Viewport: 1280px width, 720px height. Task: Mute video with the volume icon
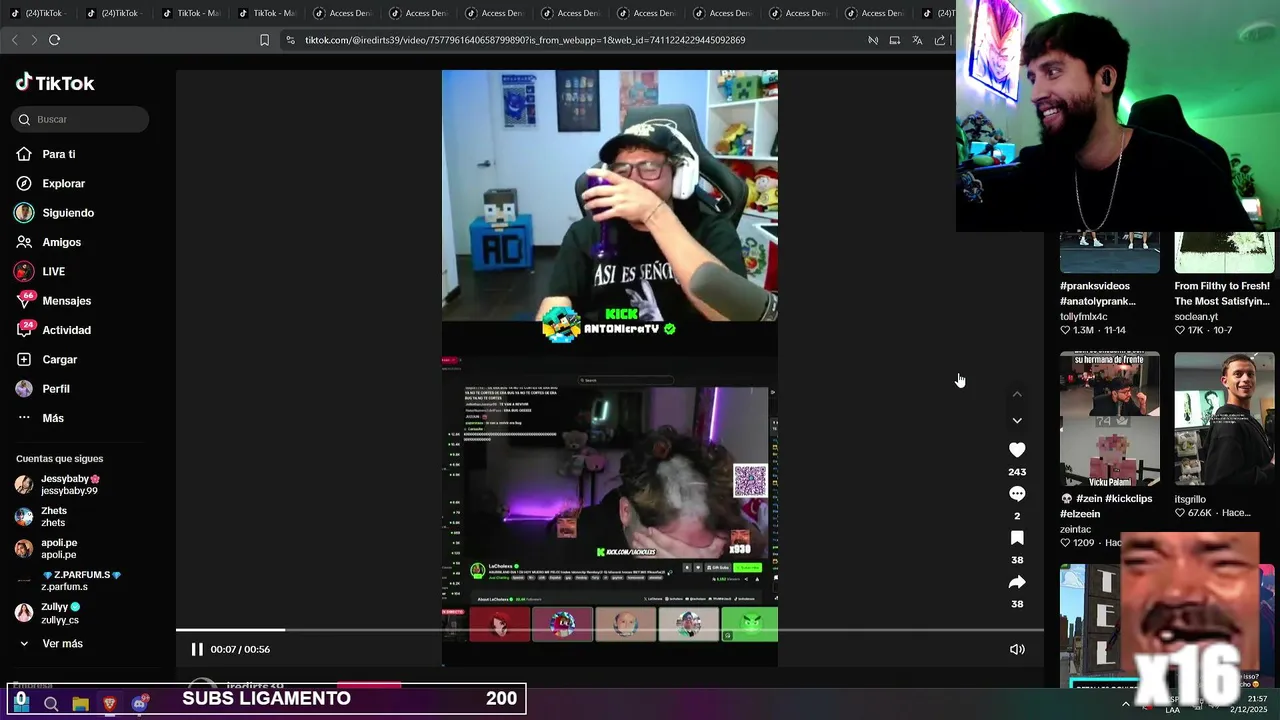pos(1017,649)
